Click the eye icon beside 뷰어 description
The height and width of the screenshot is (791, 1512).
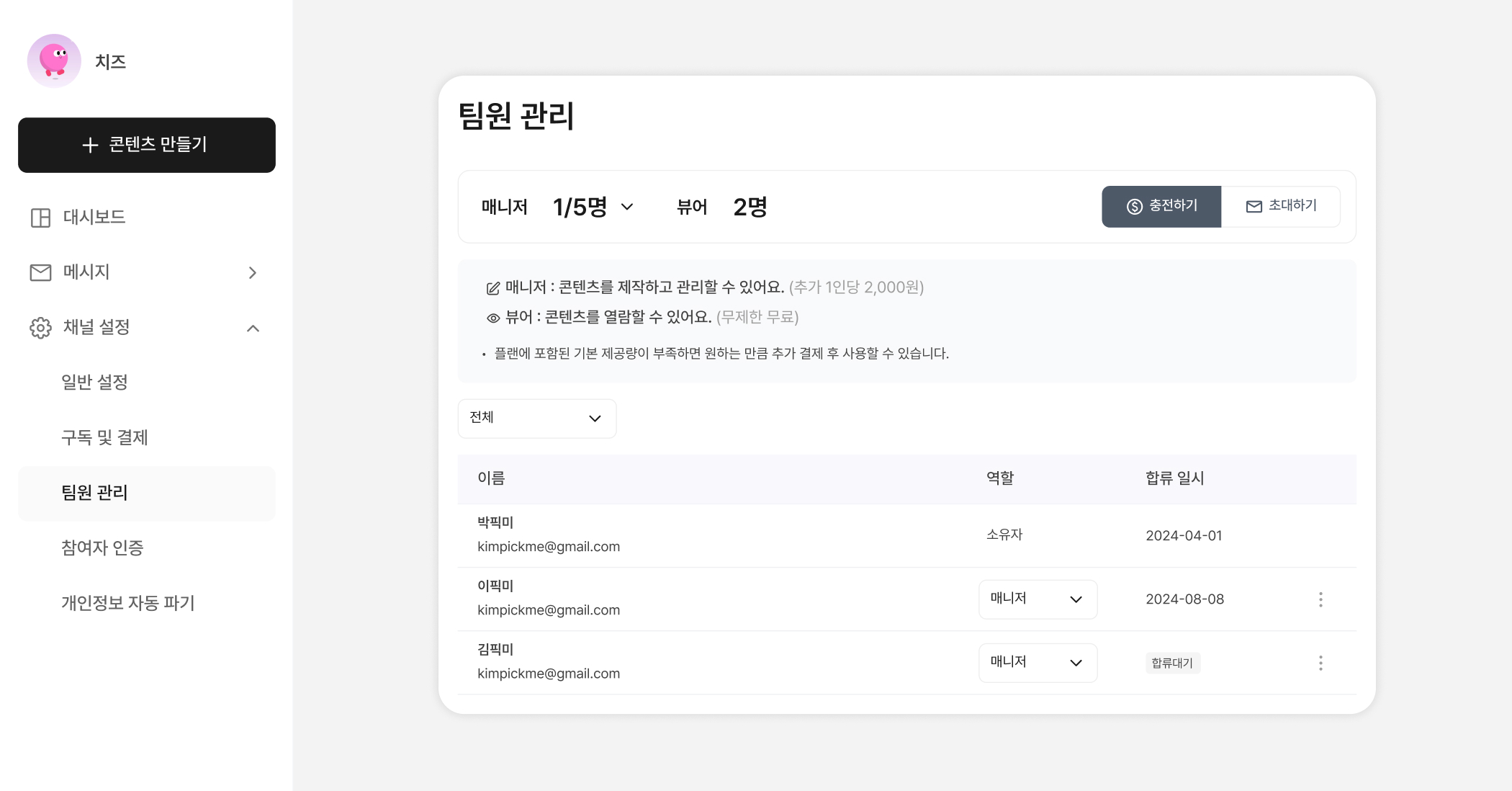493,318
